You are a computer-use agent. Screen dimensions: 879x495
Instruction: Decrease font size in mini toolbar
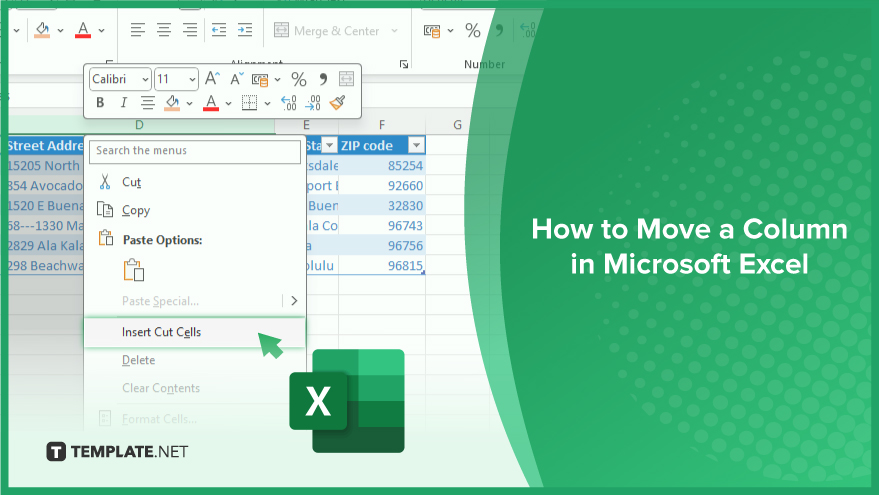click(x=237, y=79)
